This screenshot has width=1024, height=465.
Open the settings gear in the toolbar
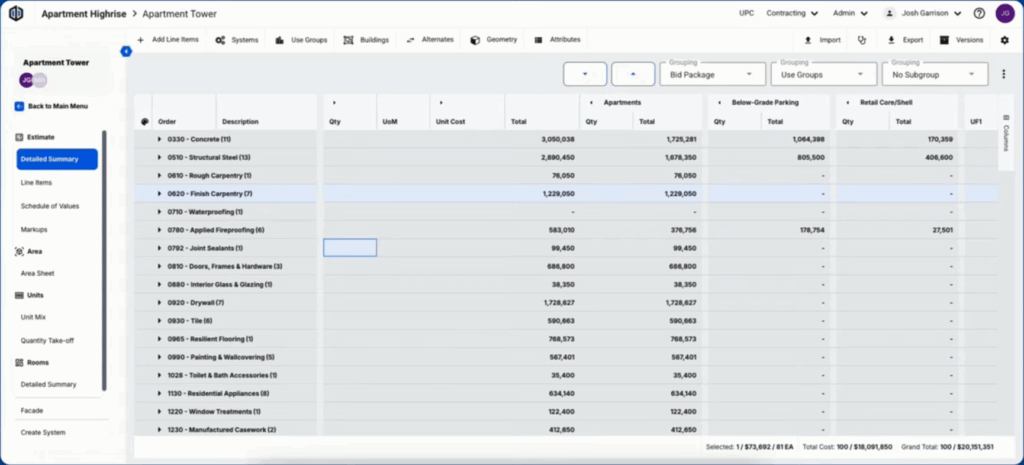(1004, 40)
